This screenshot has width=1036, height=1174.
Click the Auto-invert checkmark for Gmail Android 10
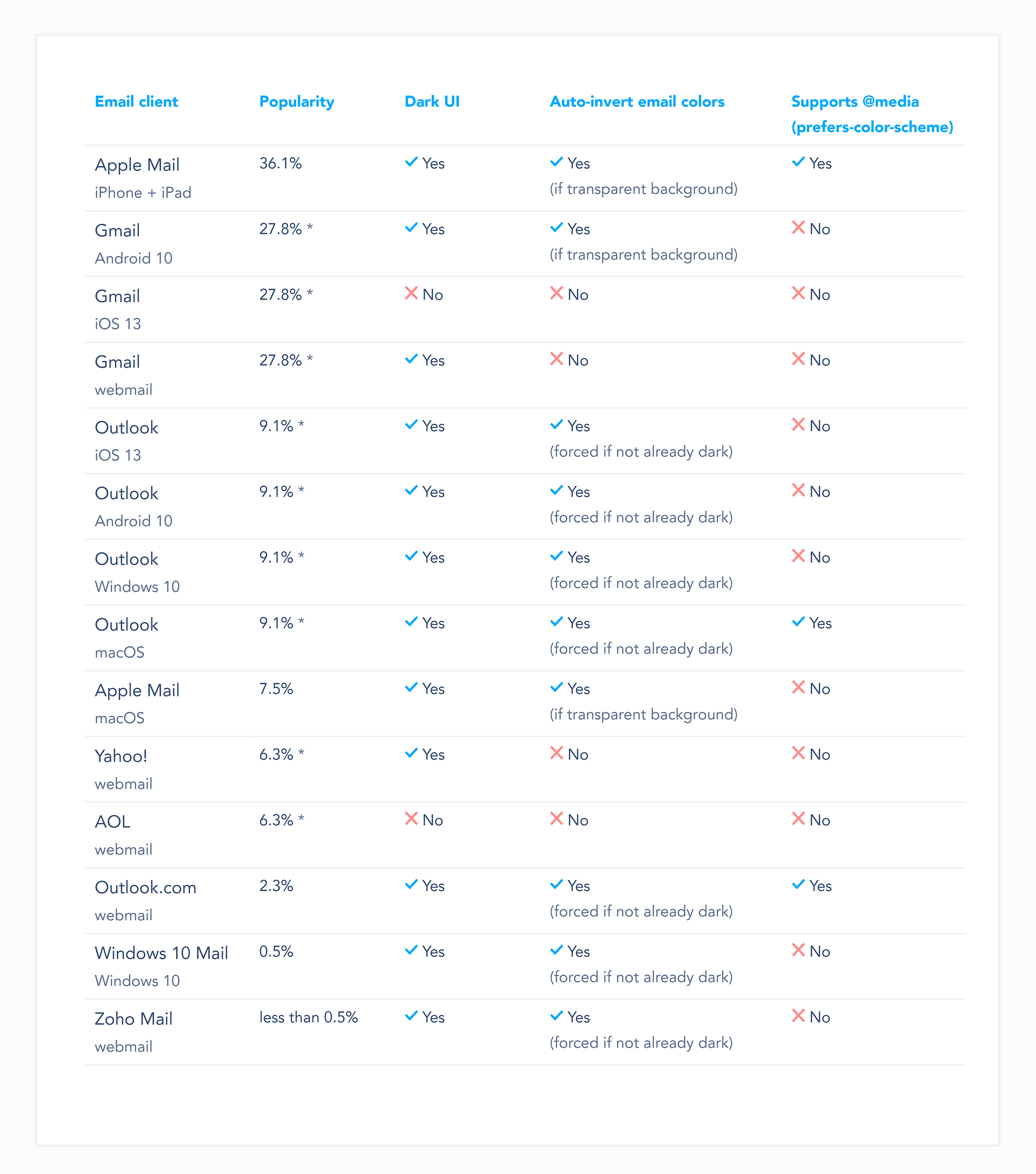[x=556, y=227]
